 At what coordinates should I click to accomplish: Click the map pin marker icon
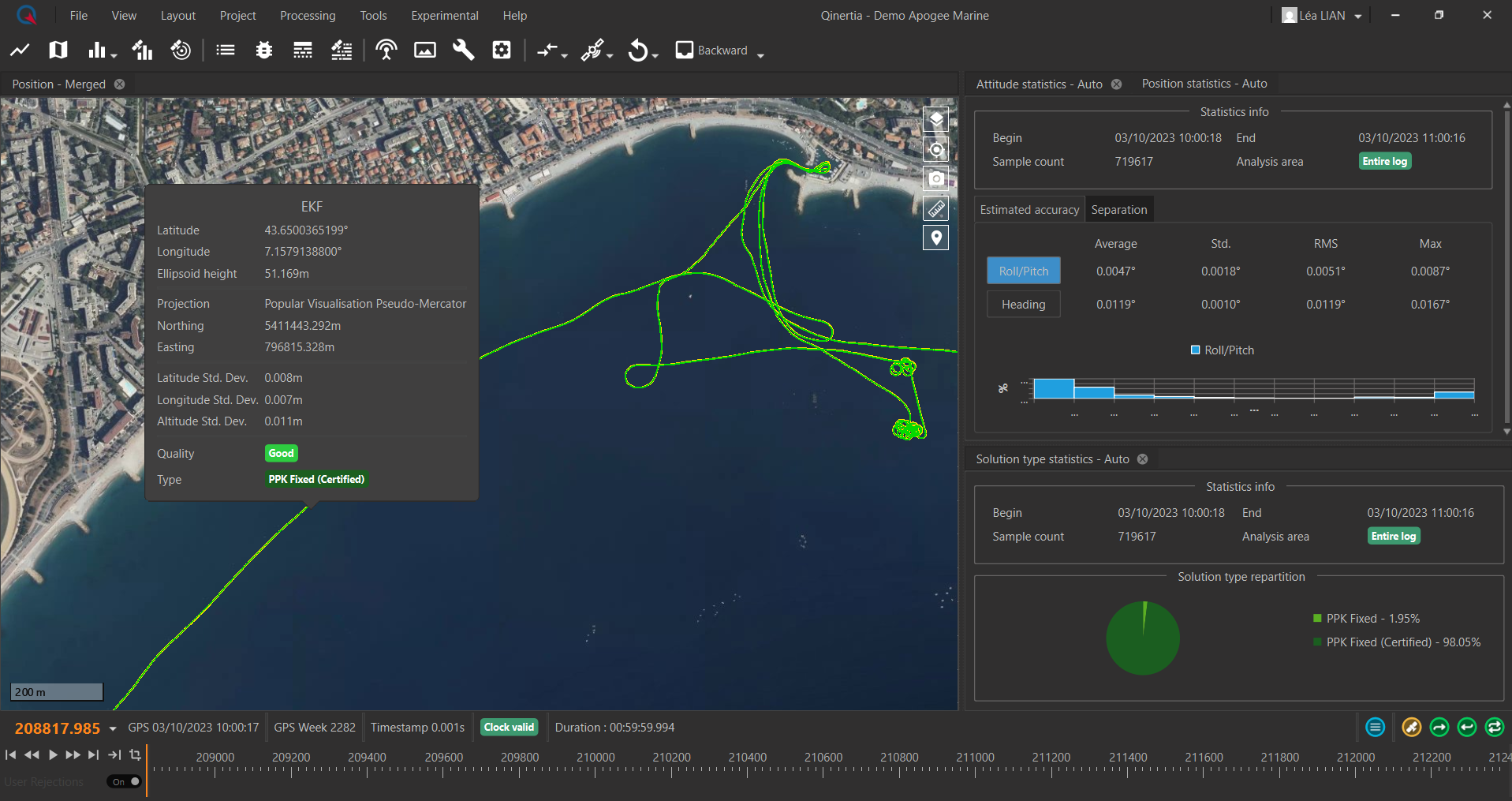tap(935, 238)
